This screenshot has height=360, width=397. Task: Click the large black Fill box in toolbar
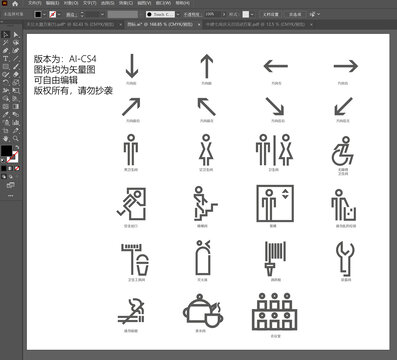(6, 151)
